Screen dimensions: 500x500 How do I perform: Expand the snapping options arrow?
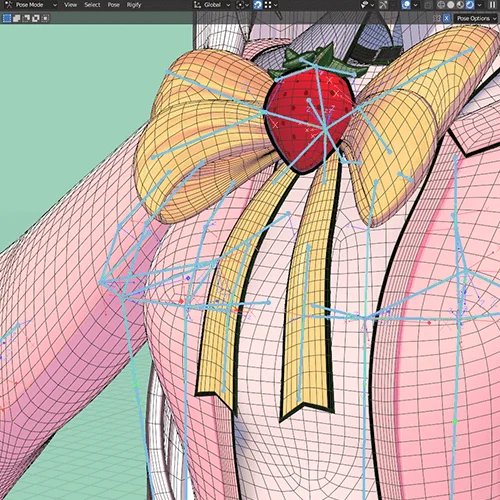coord(276,5)
